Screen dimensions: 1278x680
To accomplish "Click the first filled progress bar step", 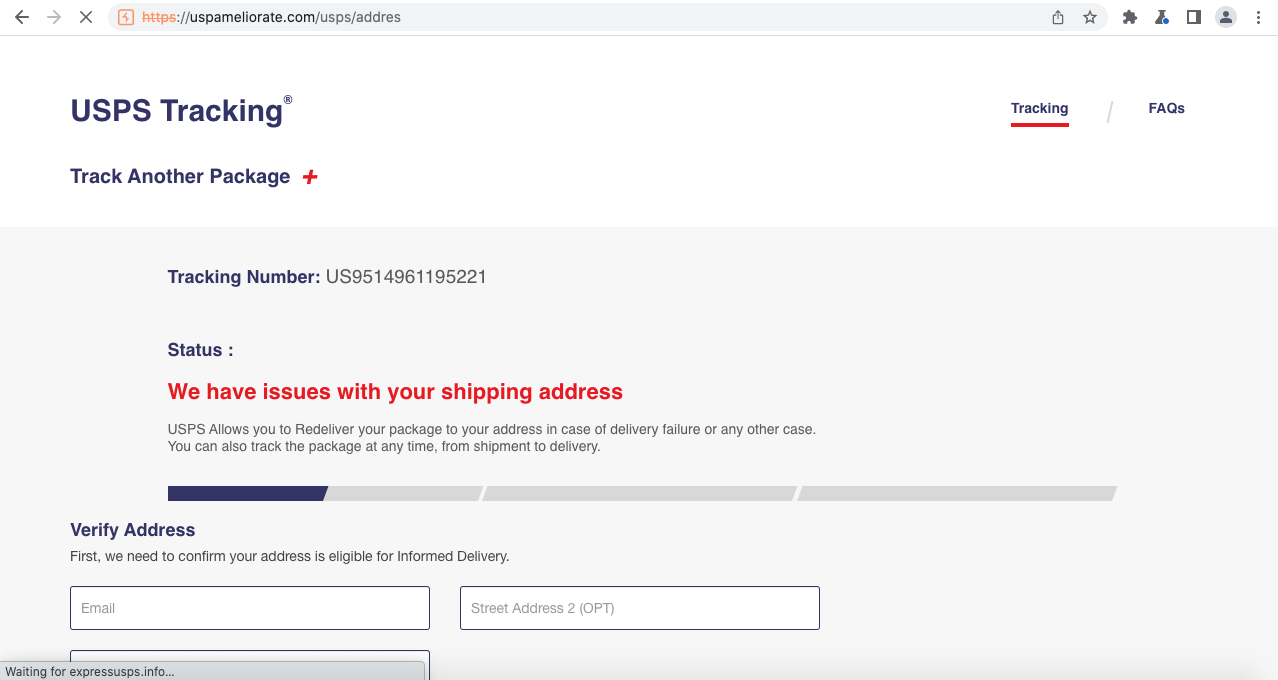I will (x=247, y=493).
